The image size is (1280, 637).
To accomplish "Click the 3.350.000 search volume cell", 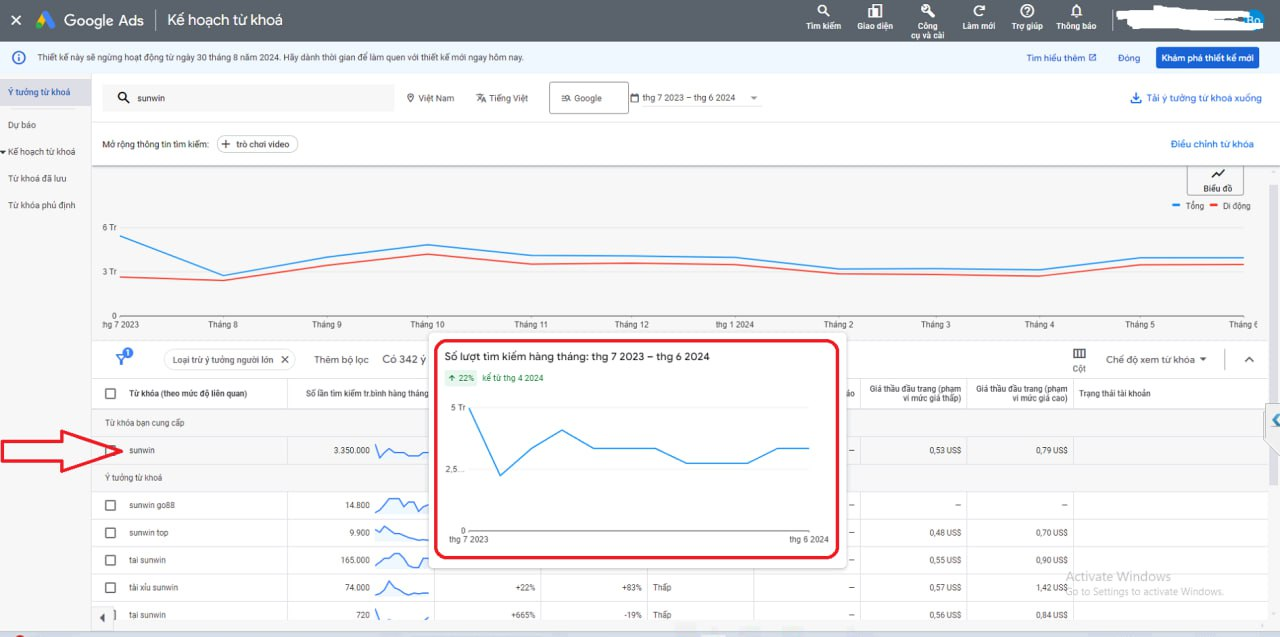I will click(x=351, y=450).
